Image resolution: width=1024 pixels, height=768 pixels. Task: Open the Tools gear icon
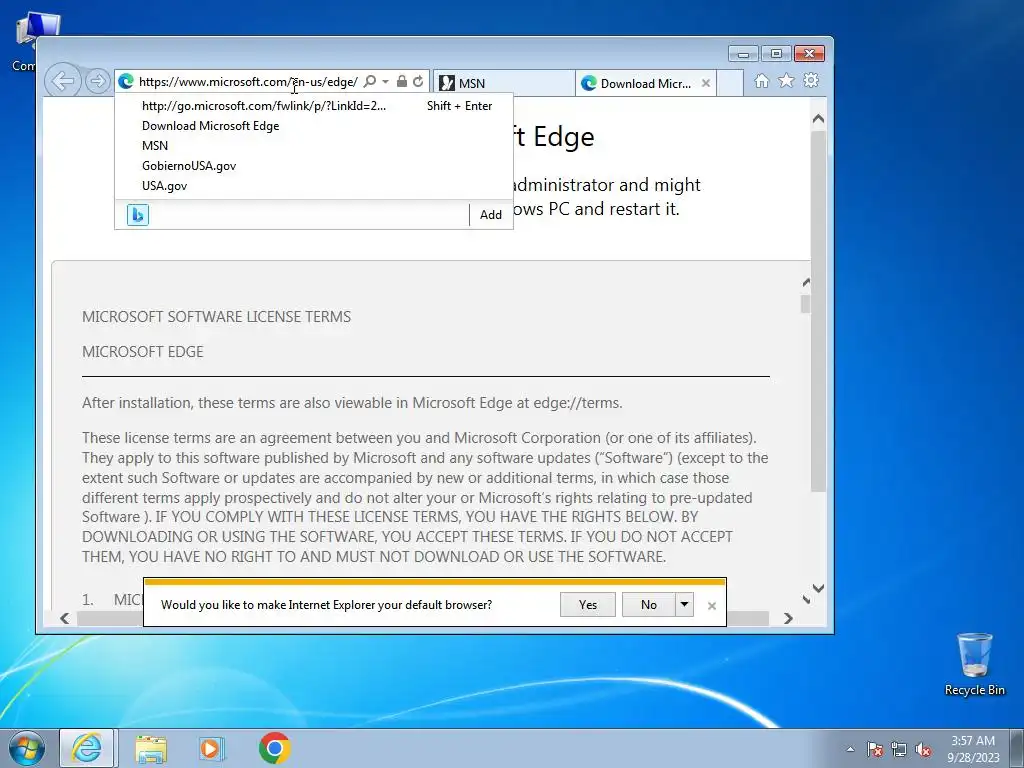point(811,81)
